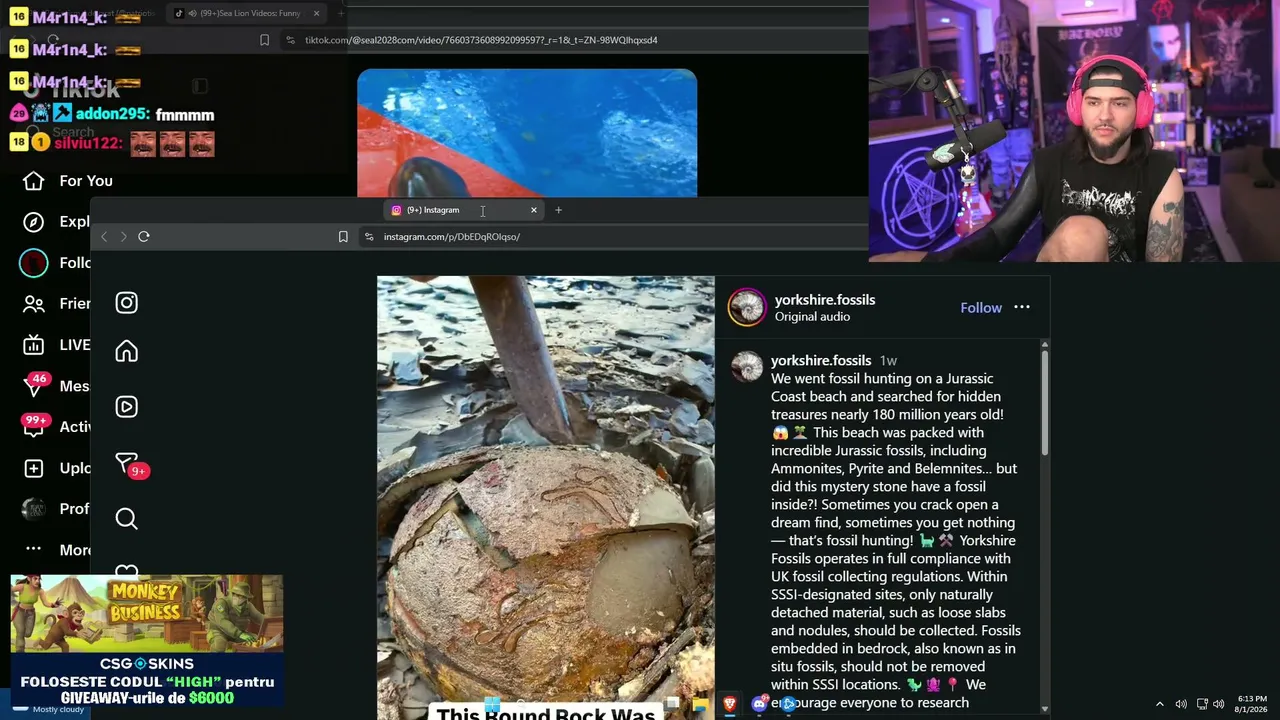View site information for tiktok.com
The image size is (1280, 720).
click(x=290, y=40)
